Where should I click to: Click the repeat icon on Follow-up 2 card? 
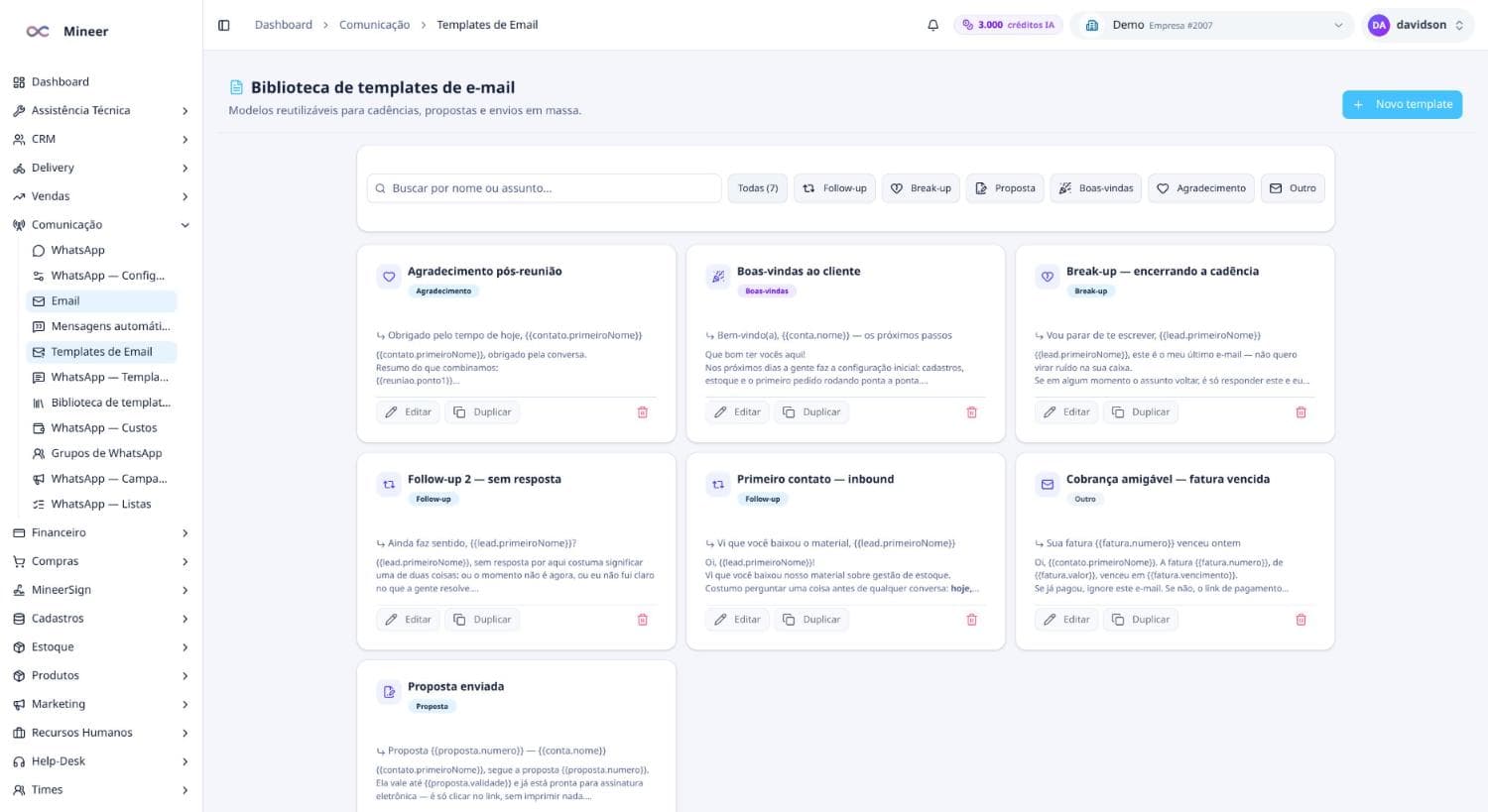click(389, 485)
